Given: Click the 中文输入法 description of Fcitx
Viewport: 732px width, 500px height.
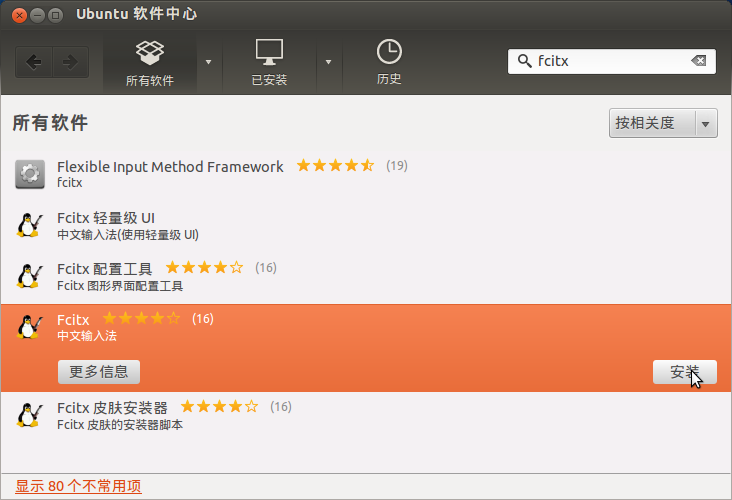Looking at the screenshot, I should 87,336.
